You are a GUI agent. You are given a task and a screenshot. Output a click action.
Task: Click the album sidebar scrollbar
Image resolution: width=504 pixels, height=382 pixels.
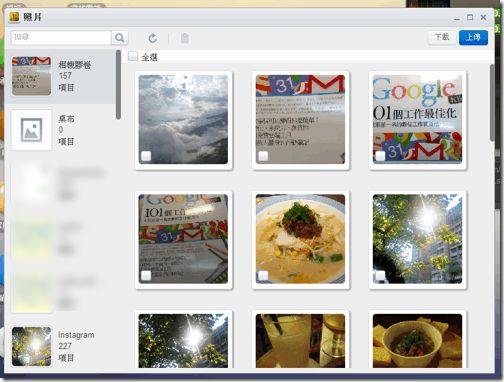pyautogui.click(x=118, y=84)
